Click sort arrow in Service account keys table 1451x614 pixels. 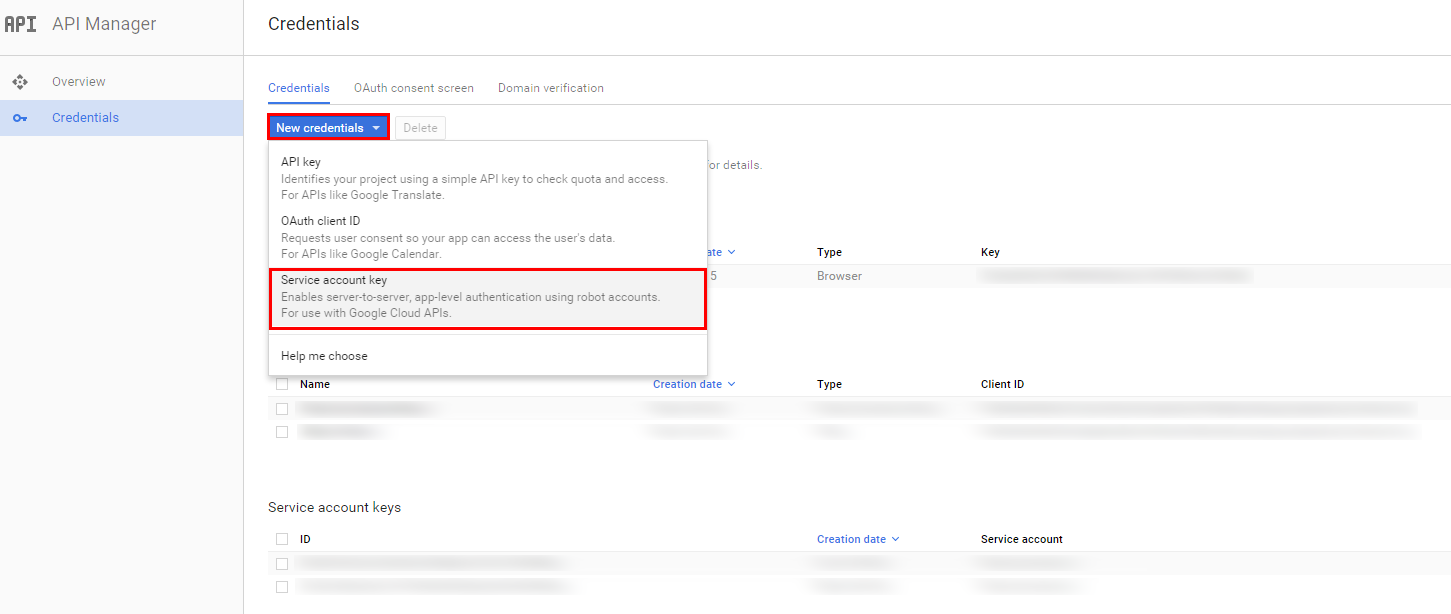[x=895, y=539]
